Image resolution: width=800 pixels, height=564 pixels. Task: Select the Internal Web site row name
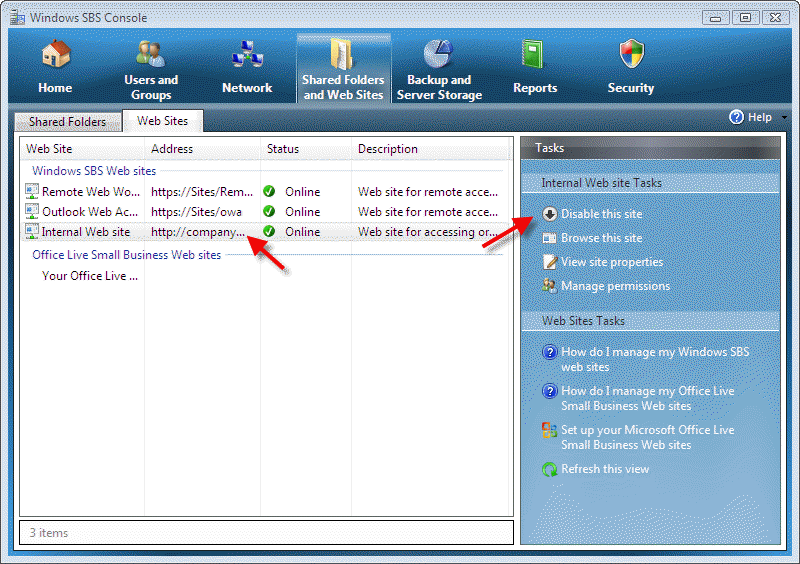86,232
